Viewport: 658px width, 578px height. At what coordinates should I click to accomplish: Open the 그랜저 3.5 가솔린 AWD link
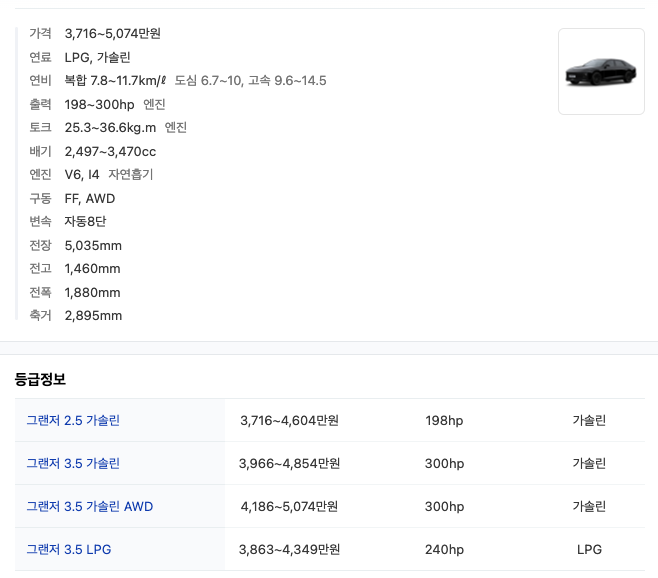tap(90, 506)
